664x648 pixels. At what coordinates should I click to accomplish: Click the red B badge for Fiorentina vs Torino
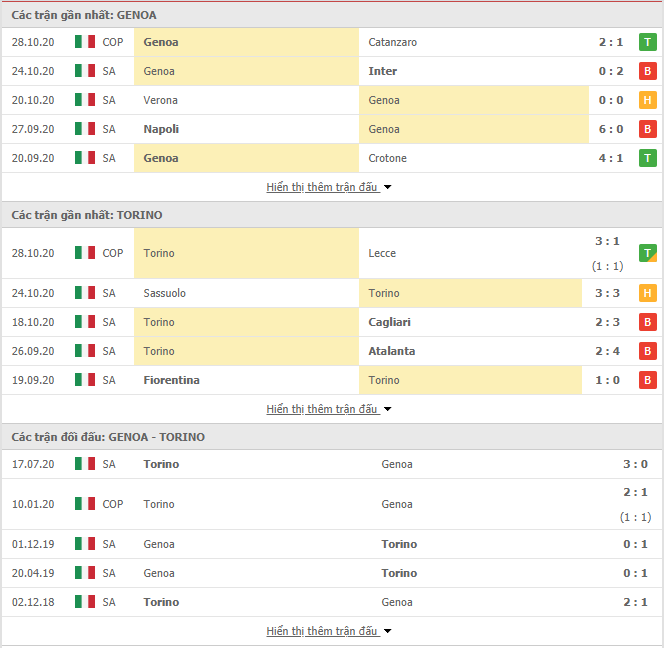(x=647, y=380)
